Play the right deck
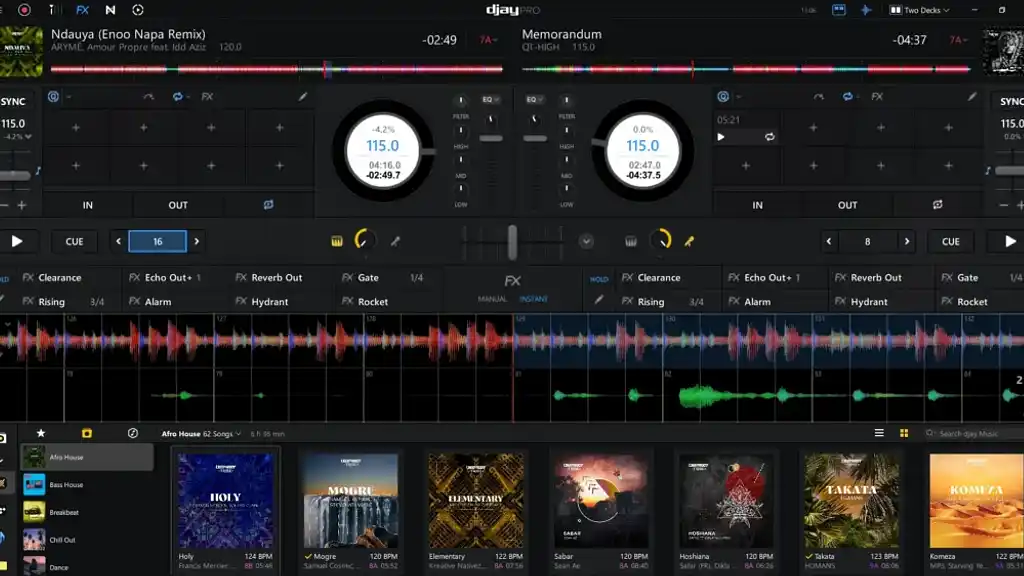 (1010, 242)
